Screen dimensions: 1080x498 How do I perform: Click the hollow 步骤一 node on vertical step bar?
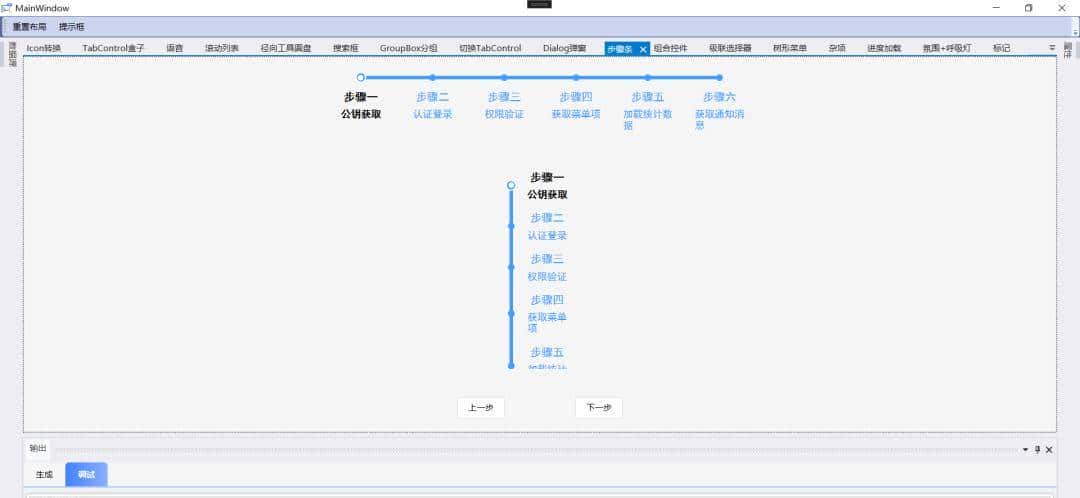coord(510,185)
